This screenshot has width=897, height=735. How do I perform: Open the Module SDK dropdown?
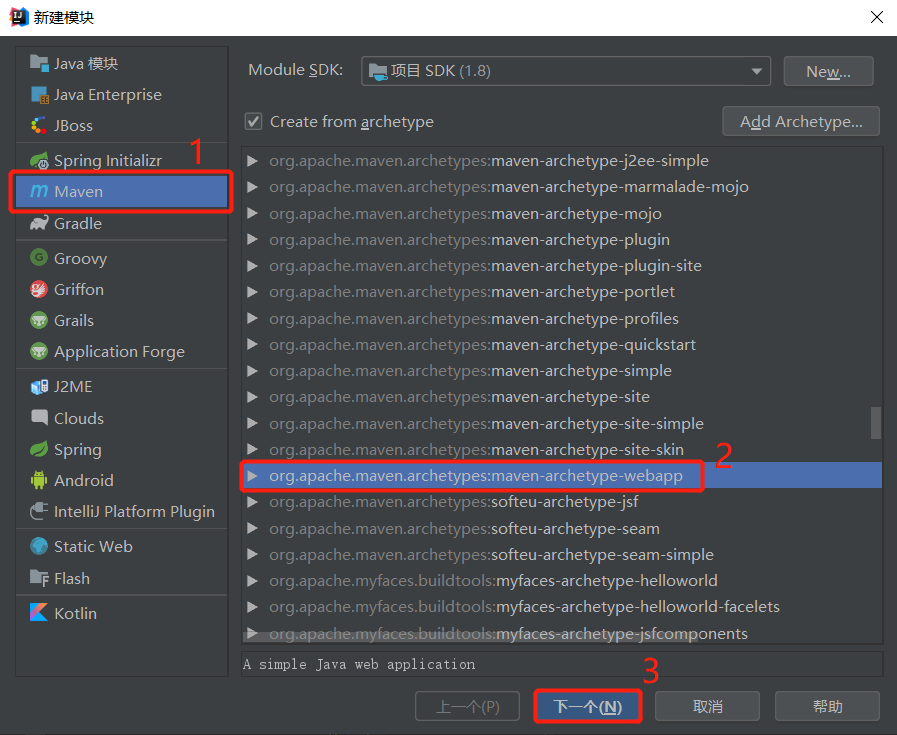tap(758, 70)
